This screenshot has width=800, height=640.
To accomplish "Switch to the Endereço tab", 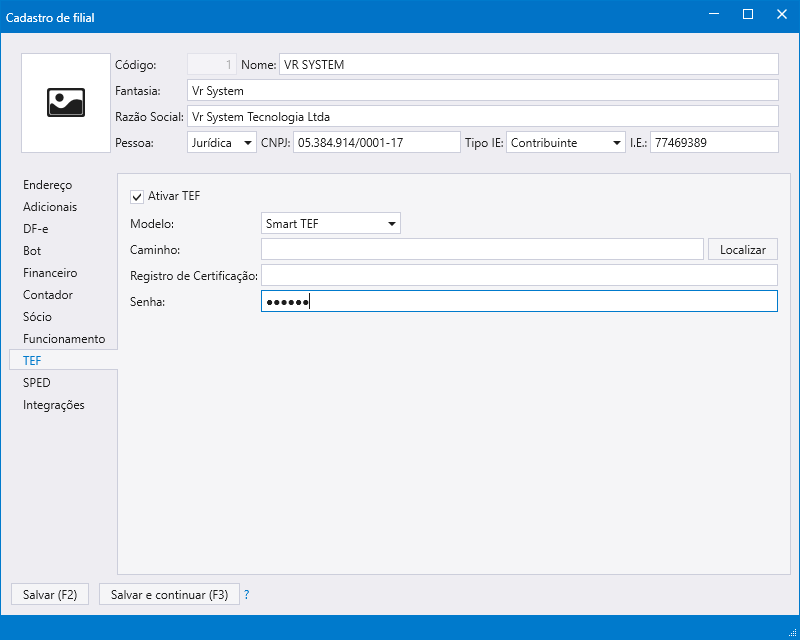I will point(47,185).
